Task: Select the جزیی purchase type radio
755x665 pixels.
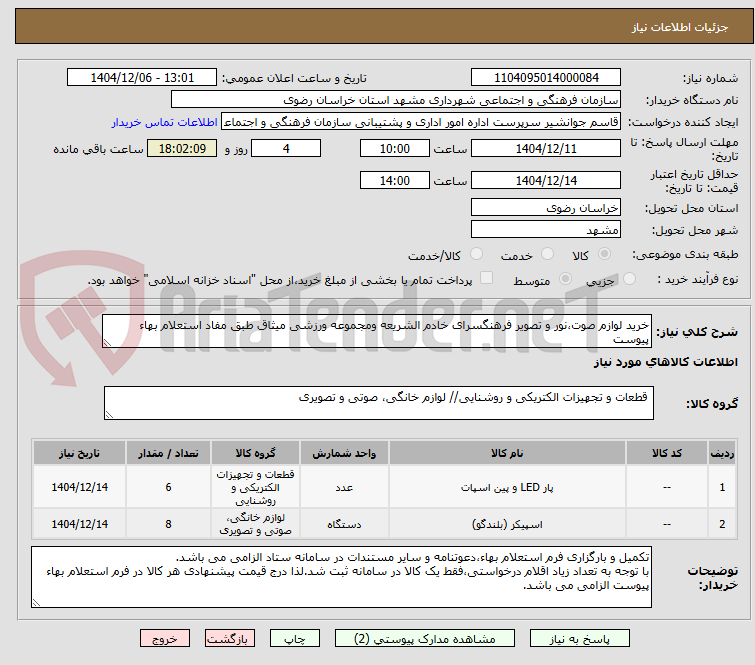Action: (x=629, y=278)
